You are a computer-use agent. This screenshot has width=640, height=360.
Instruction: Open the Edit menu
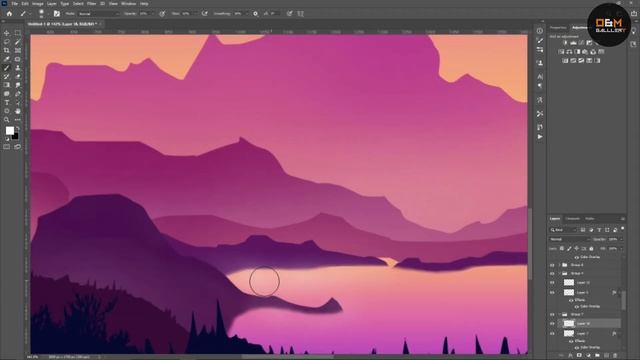point(25,3)
